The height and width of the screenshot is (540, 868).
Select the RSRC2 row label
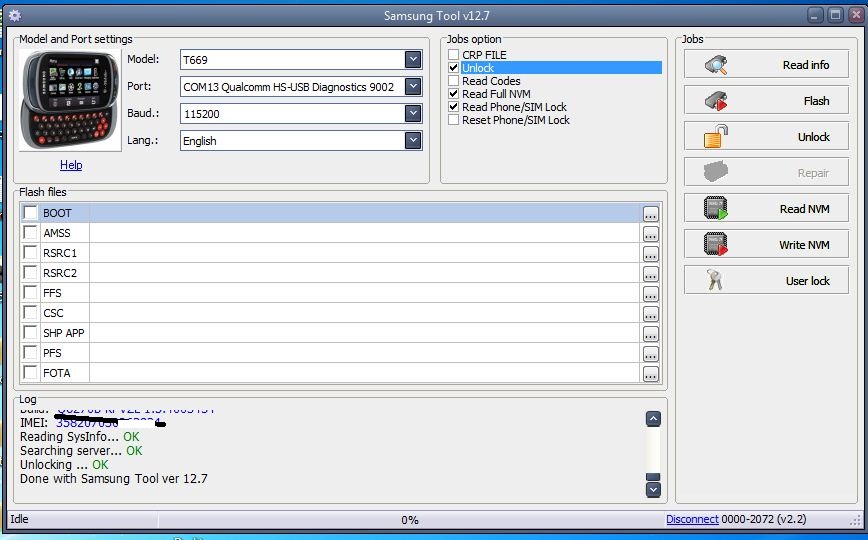tap(60, 273)
